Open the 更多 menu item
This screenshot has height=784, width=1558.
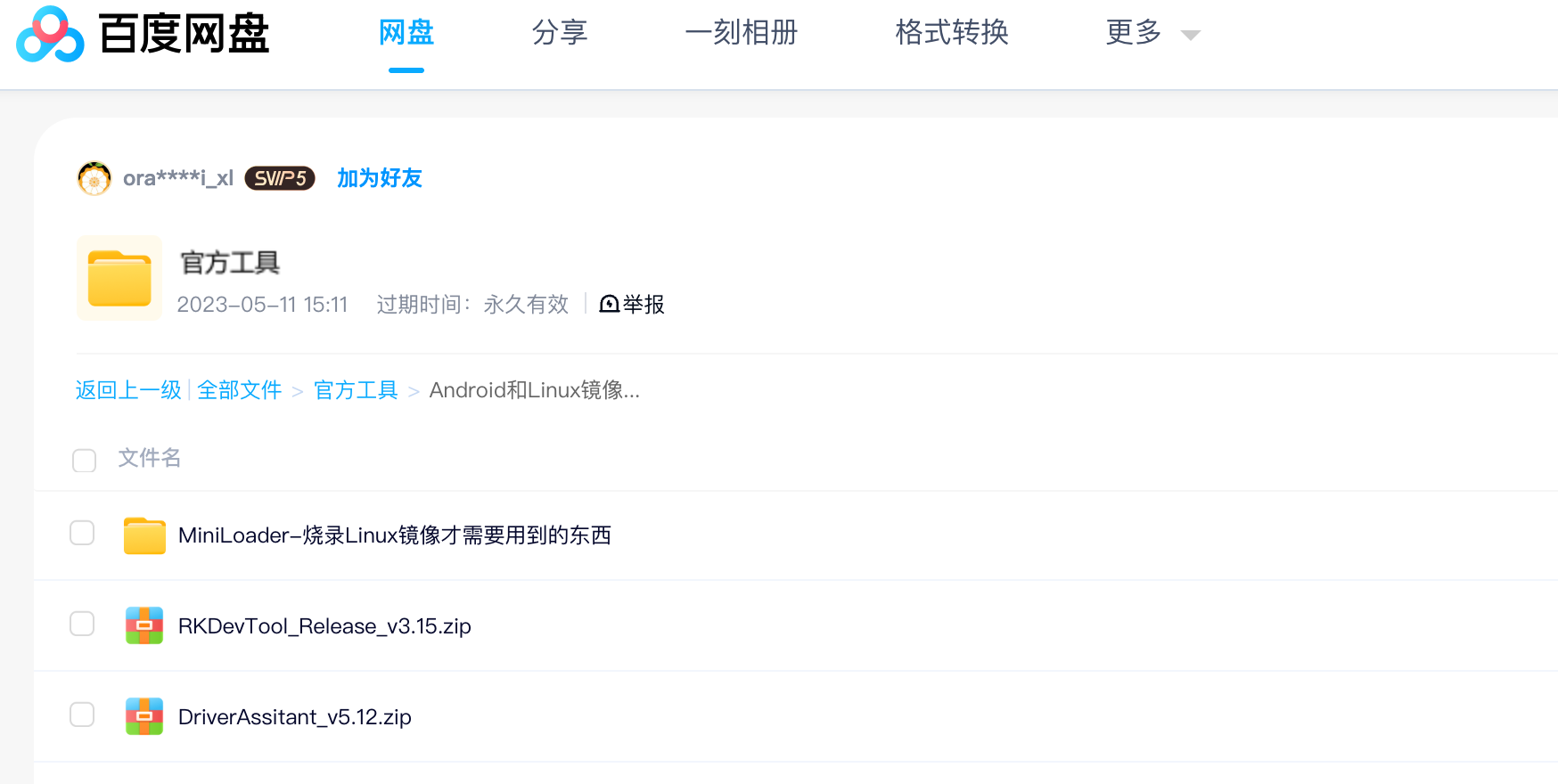(x=1134, y=33)
